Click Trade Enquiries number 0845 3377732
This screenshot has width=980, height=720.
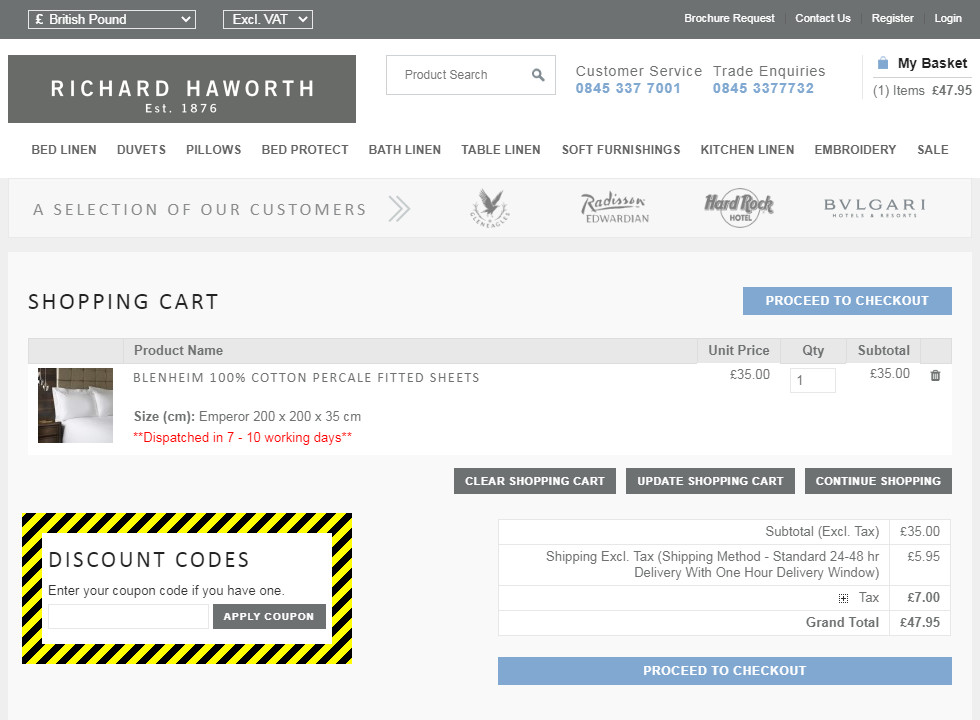763,88
